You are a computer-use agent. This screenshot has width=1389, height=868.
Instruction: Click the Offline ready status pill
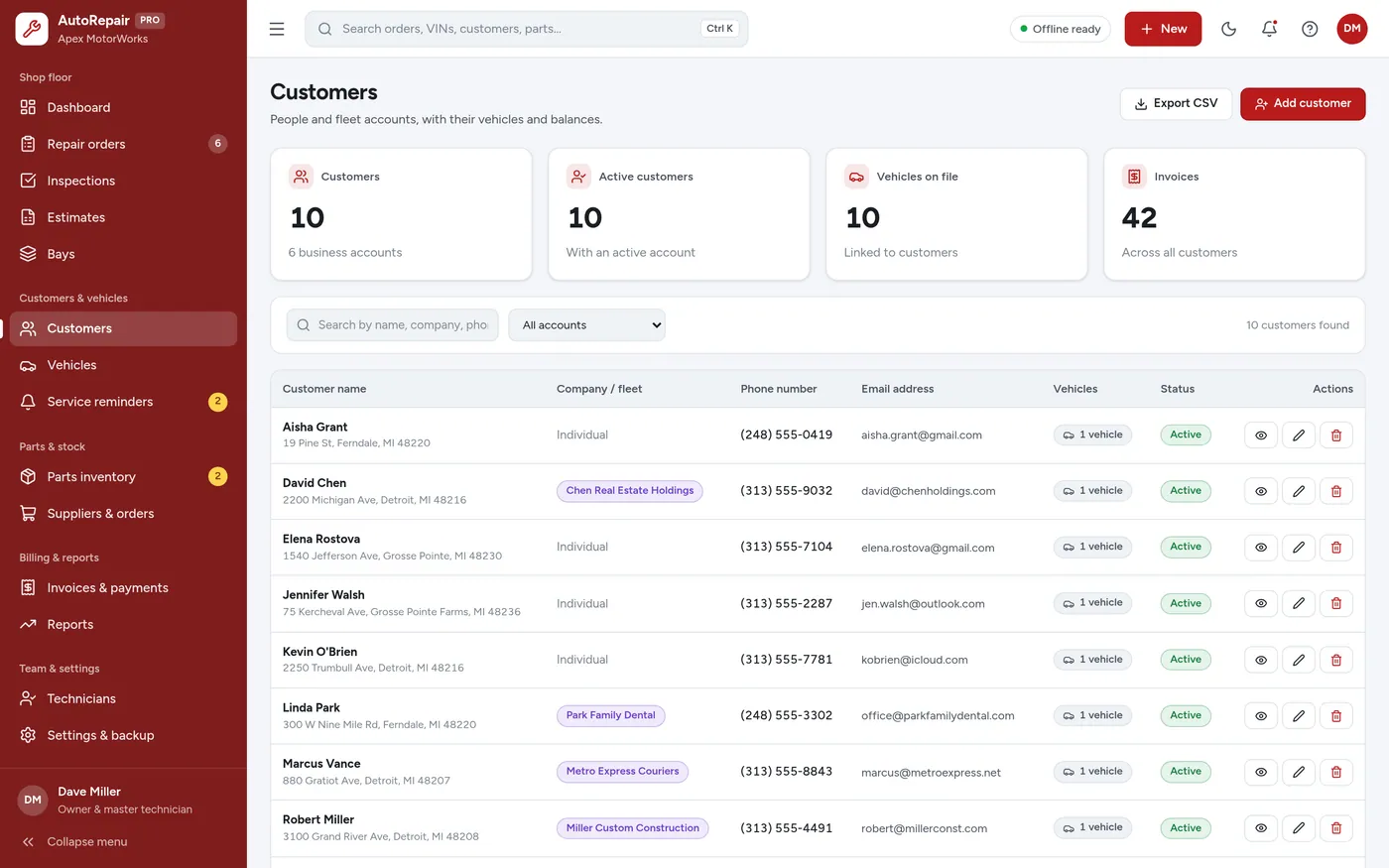click(1060, 29)
